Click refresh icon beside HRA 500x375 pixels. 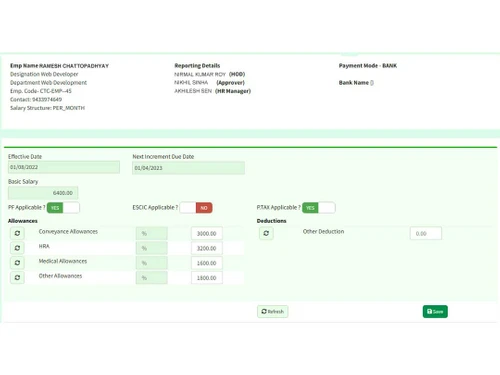[x=17, y=248]
